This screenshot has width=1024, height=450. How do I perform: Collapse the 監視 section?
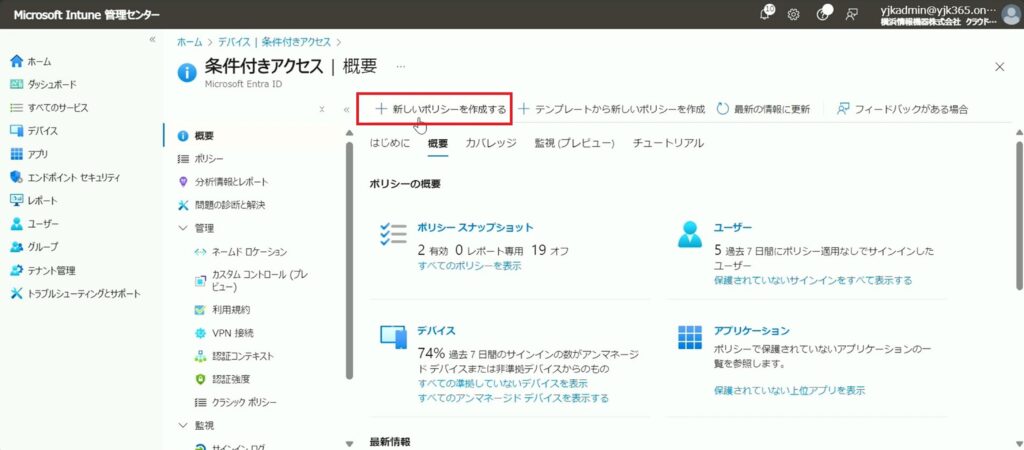coord(183,425)
